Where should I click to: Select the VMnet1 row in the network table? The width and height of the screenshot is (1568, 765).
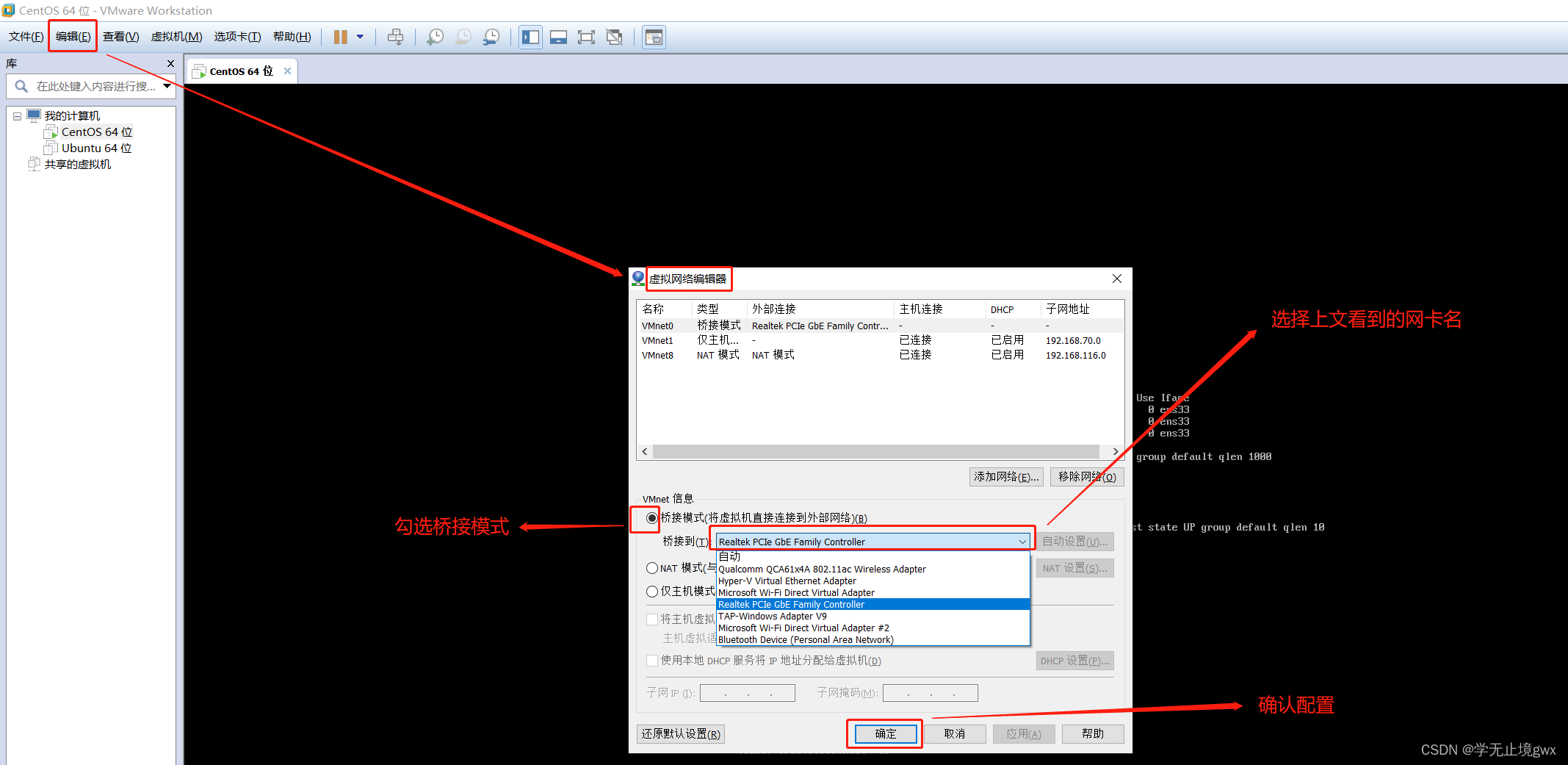[x=880, y=340]
